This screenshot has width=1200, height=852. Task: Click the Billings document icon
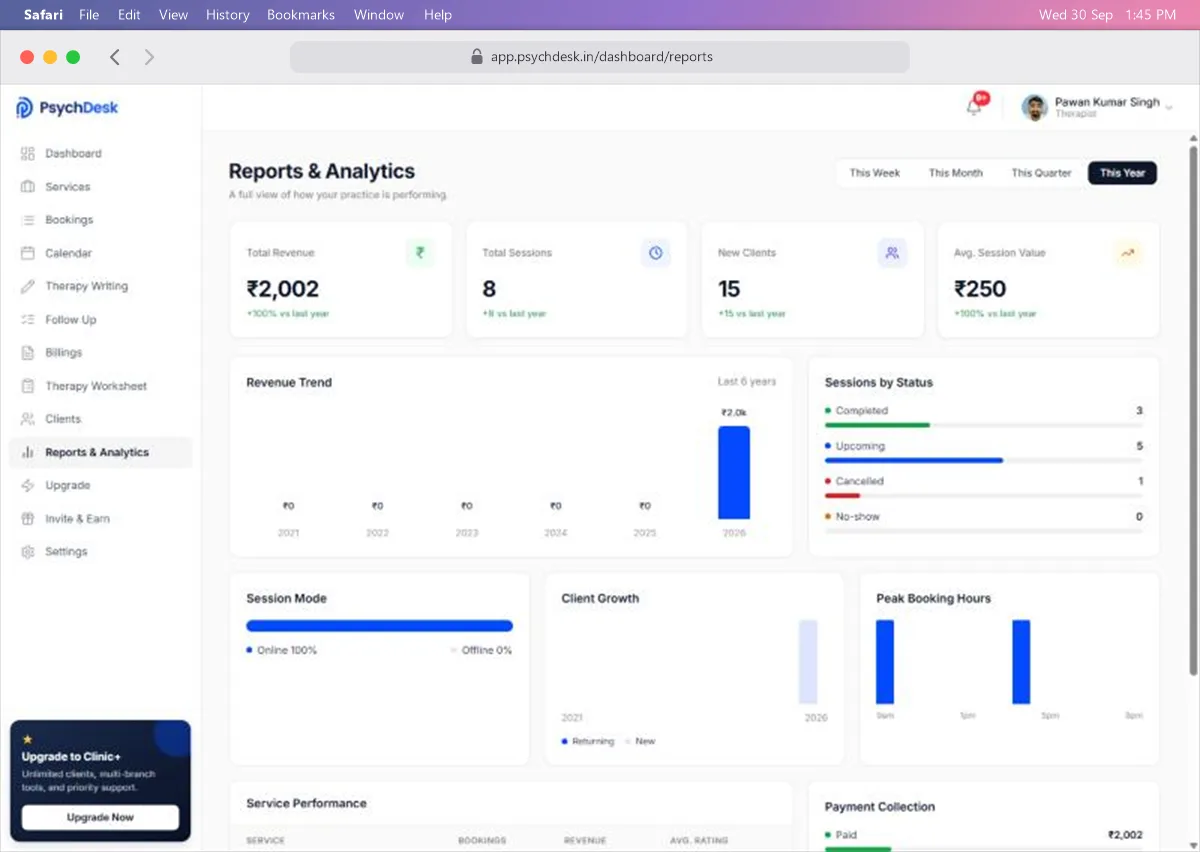click(27, 353)
